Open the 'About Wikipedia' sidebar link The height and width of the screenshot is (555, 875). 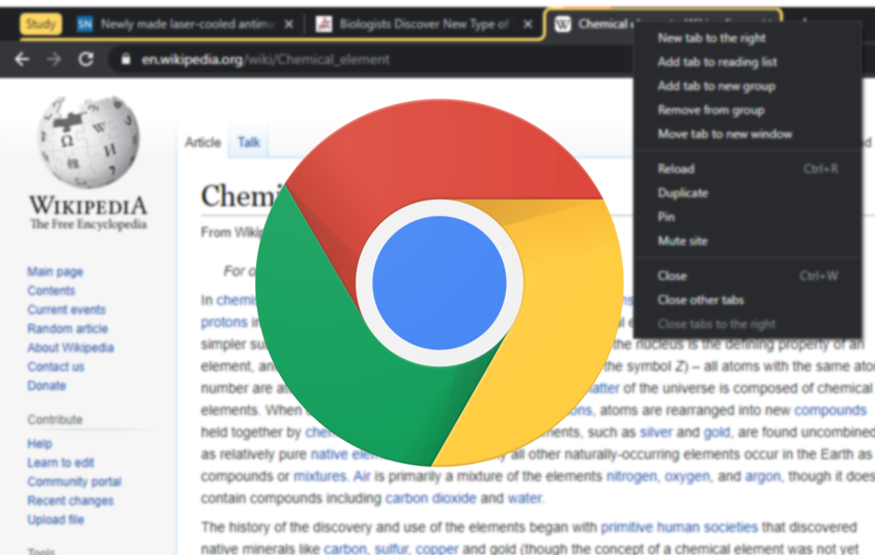point(70,348)
